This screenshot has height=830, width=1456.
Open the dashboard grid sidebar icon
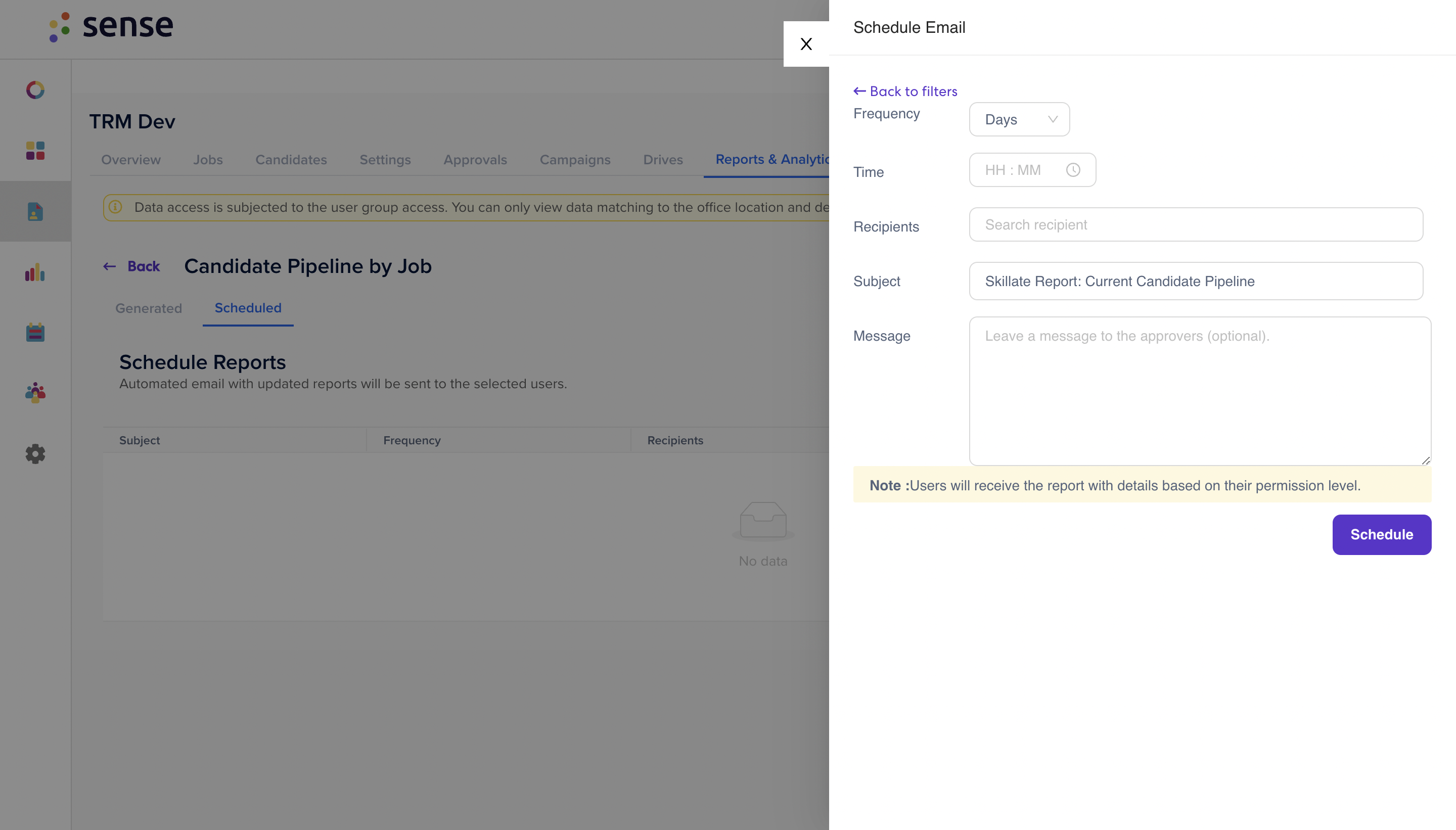click(x=35, y=151)
